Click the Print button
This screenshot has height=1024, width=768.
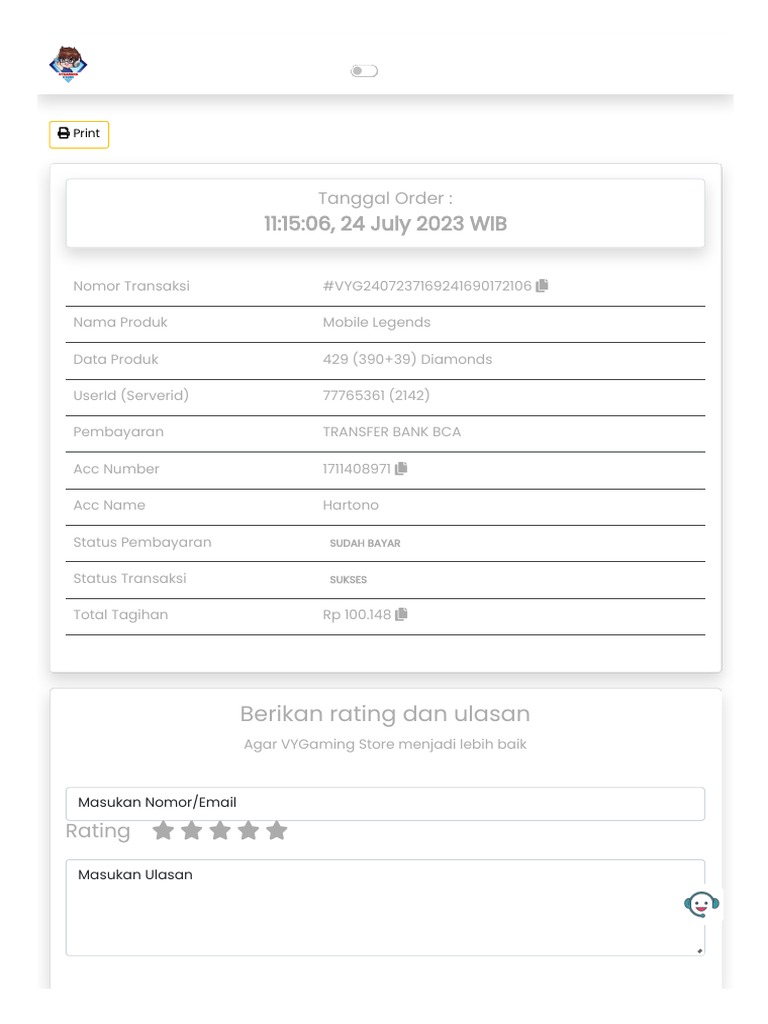(79, 134)
